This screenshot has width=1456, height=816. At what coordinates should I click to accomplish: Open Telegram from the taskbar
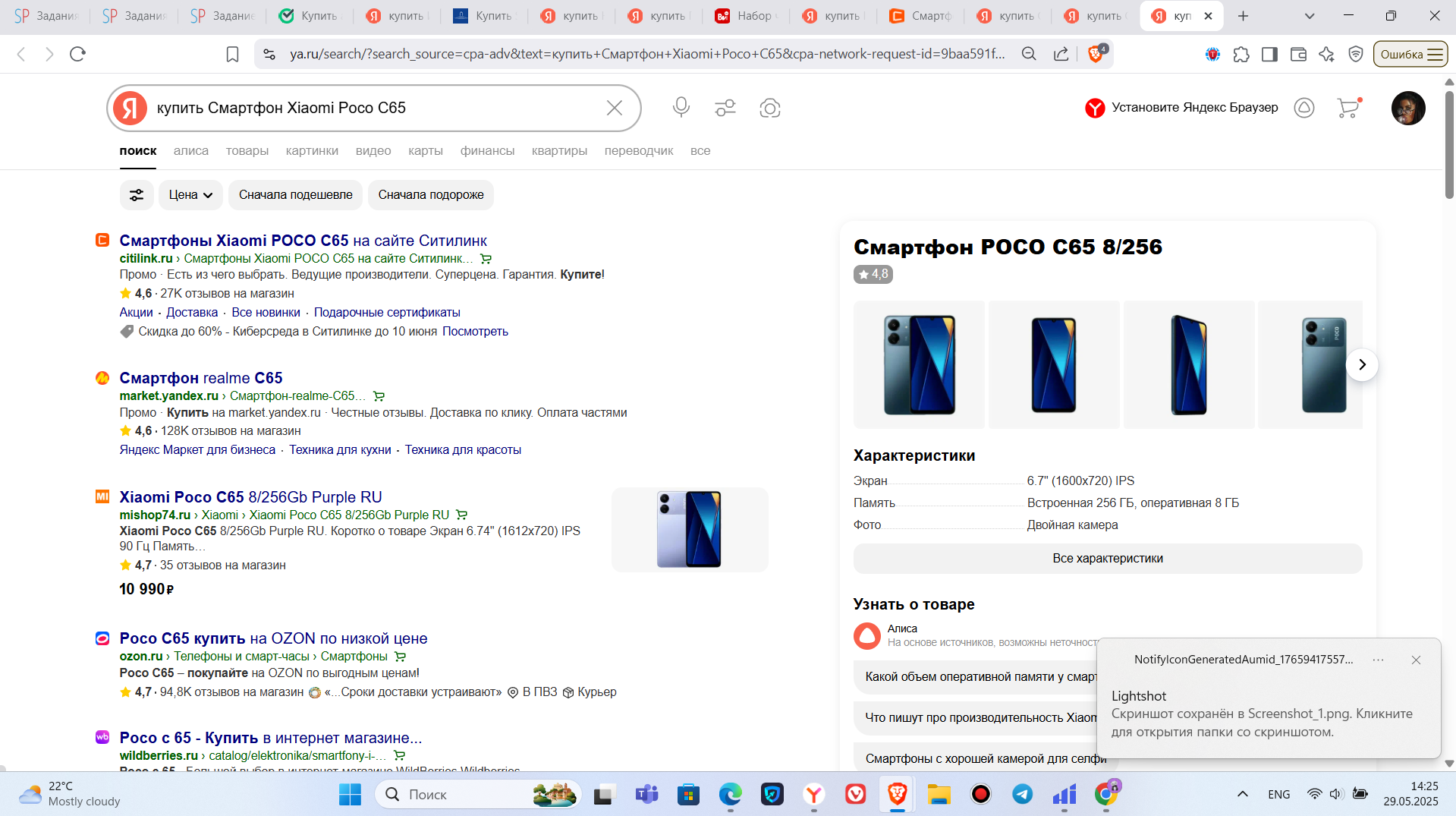point(1023,794)
